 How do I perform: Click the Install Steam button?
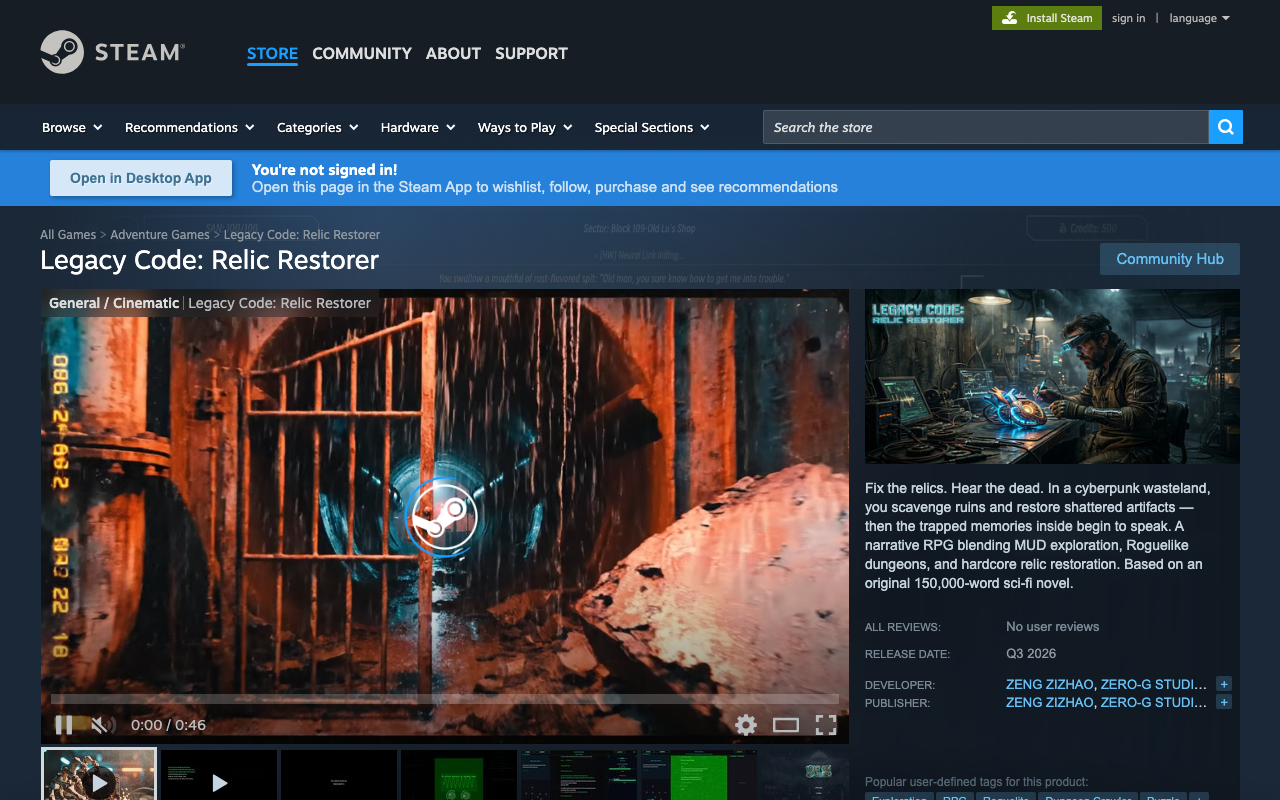tap(1047, 18)
